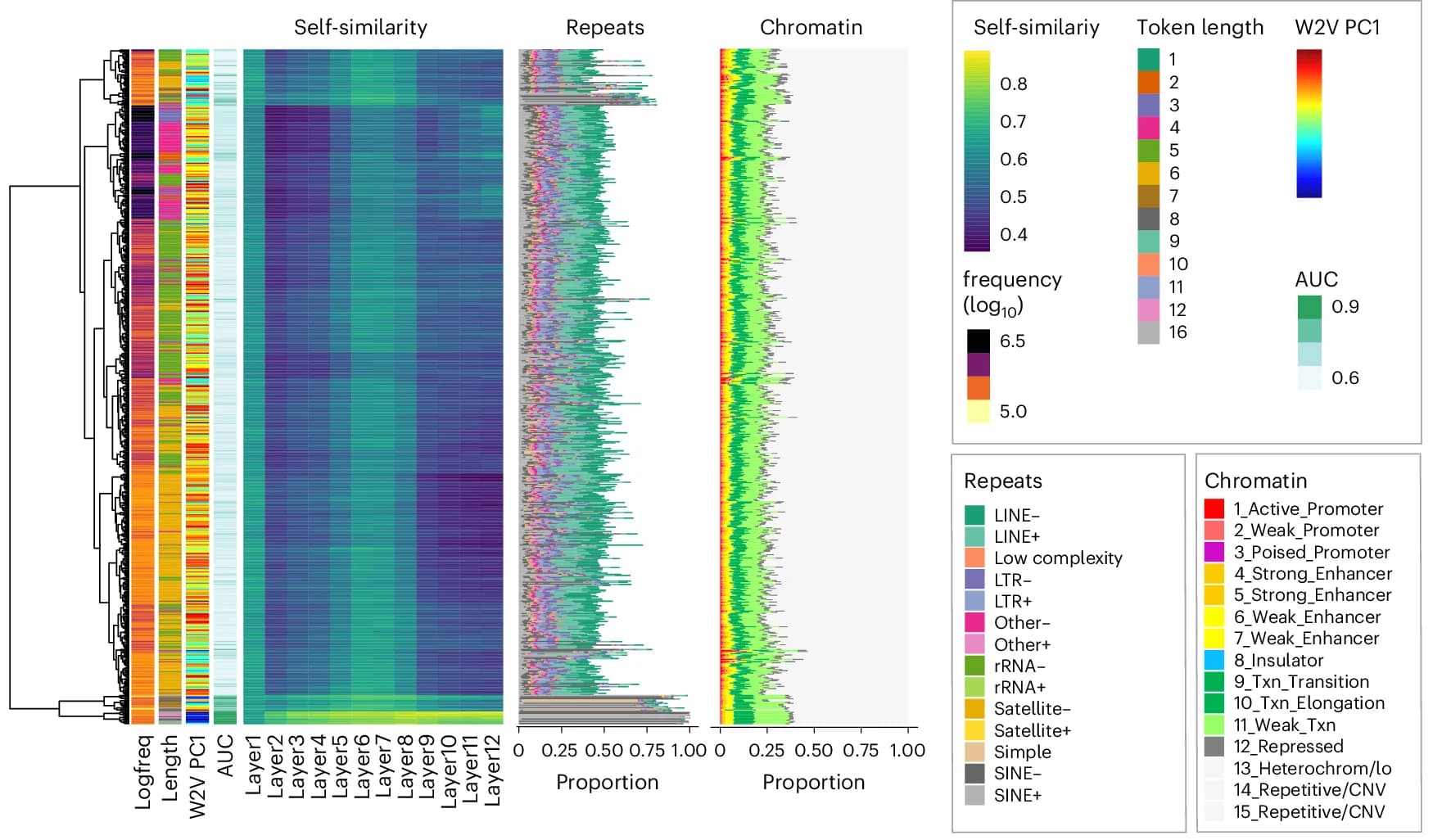Screen dimensions: 1442x840
Task: Click the Self-similariy color gradient bar
Action: pos(977,151)
